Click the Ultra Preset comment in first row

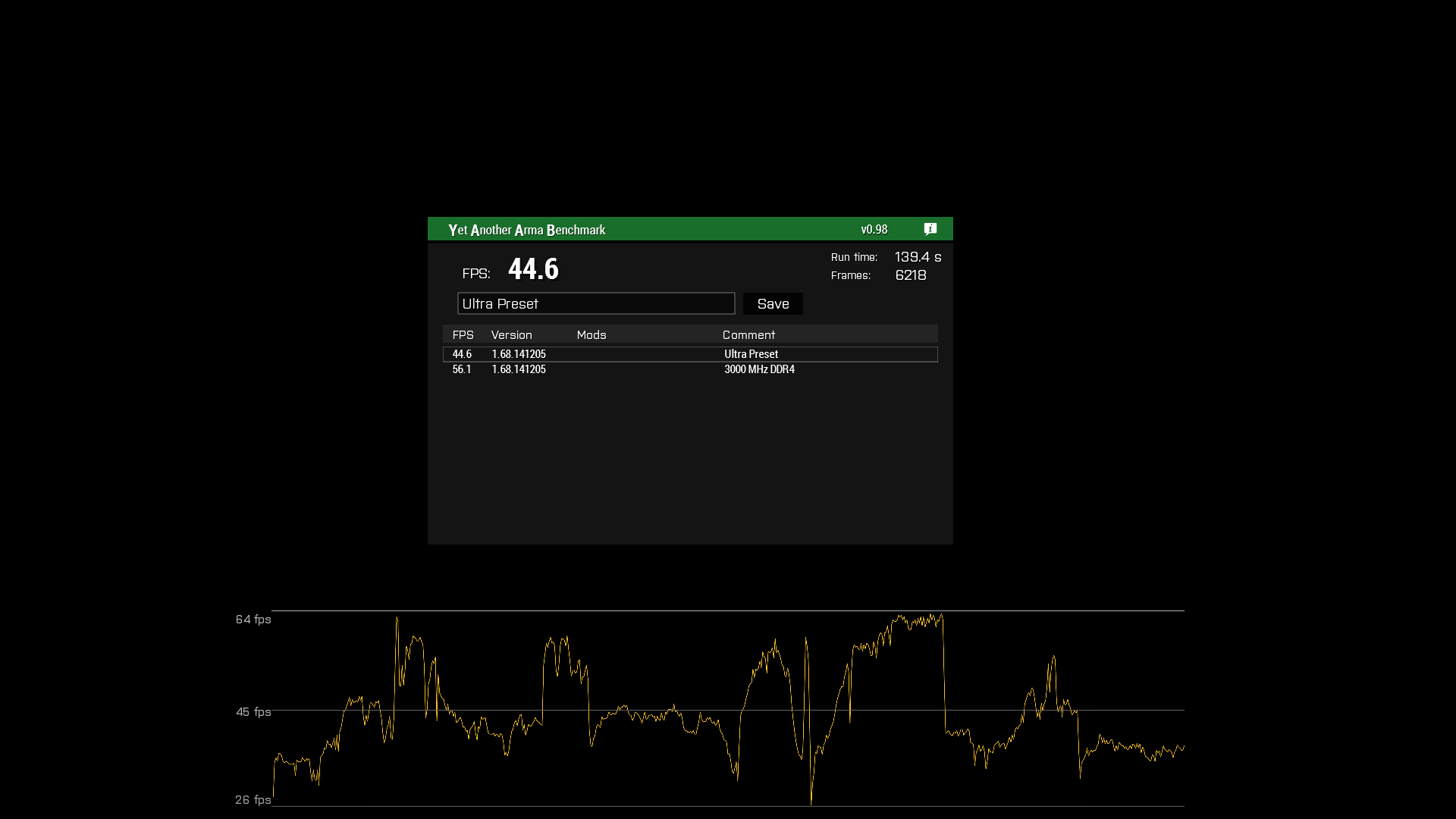751,354
